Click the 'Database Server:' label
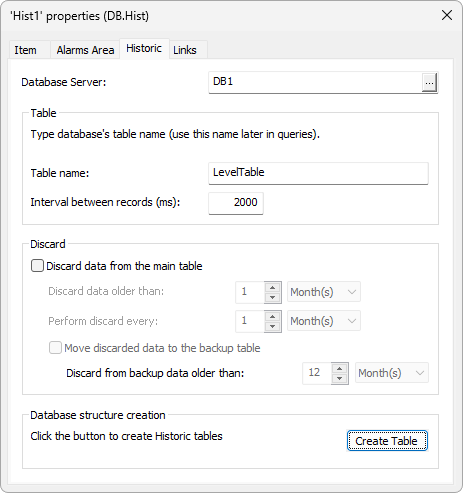Screen dimensions: 463x493 point(64,82)
